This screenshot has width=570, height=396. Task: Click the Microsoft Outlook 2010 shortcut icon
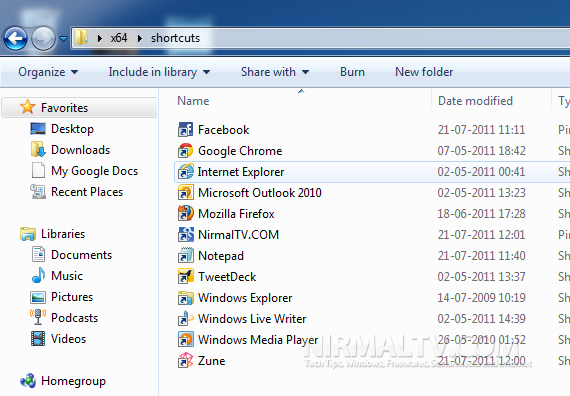click(x=185, y=192)
